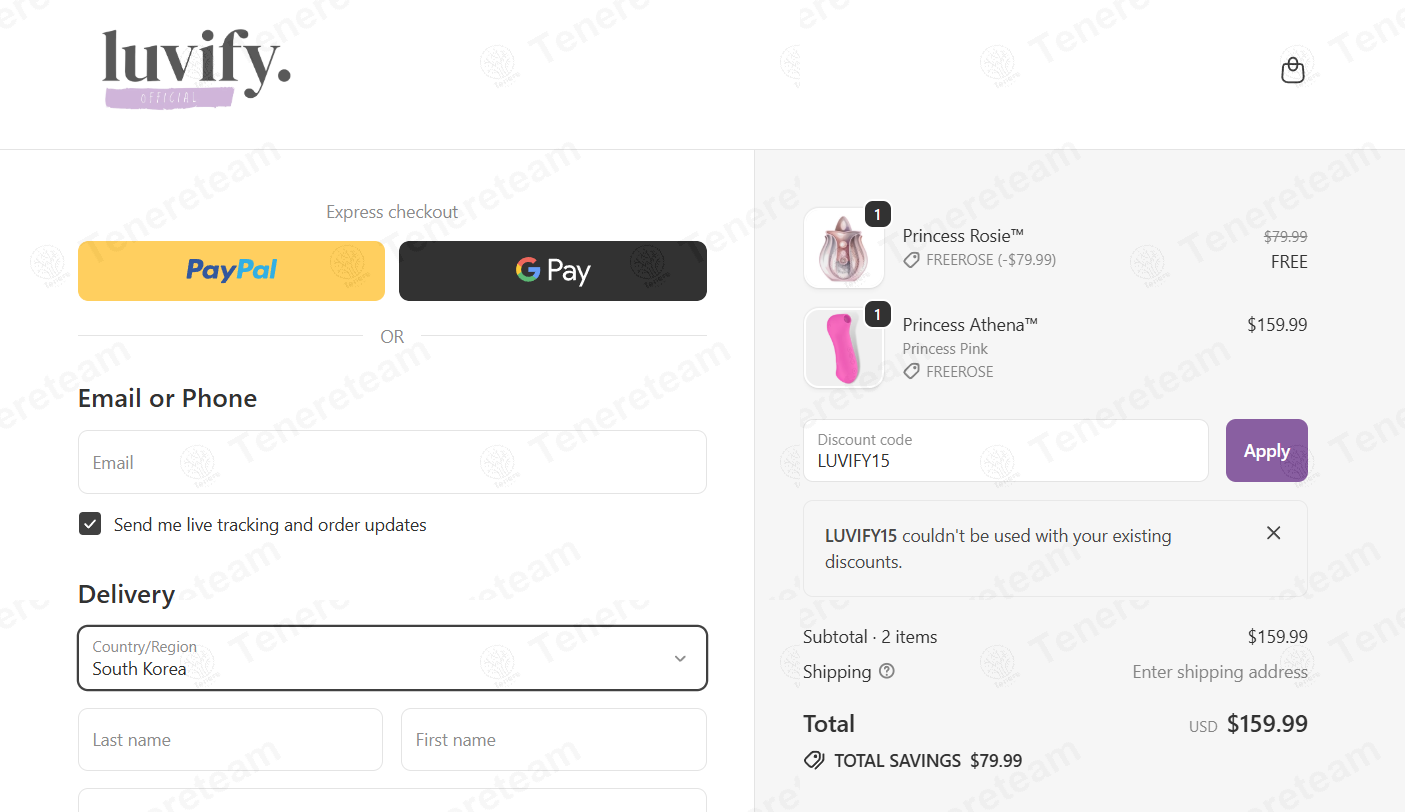
Task: Click the Total Savings tag icon
Action: pos(814,761)
